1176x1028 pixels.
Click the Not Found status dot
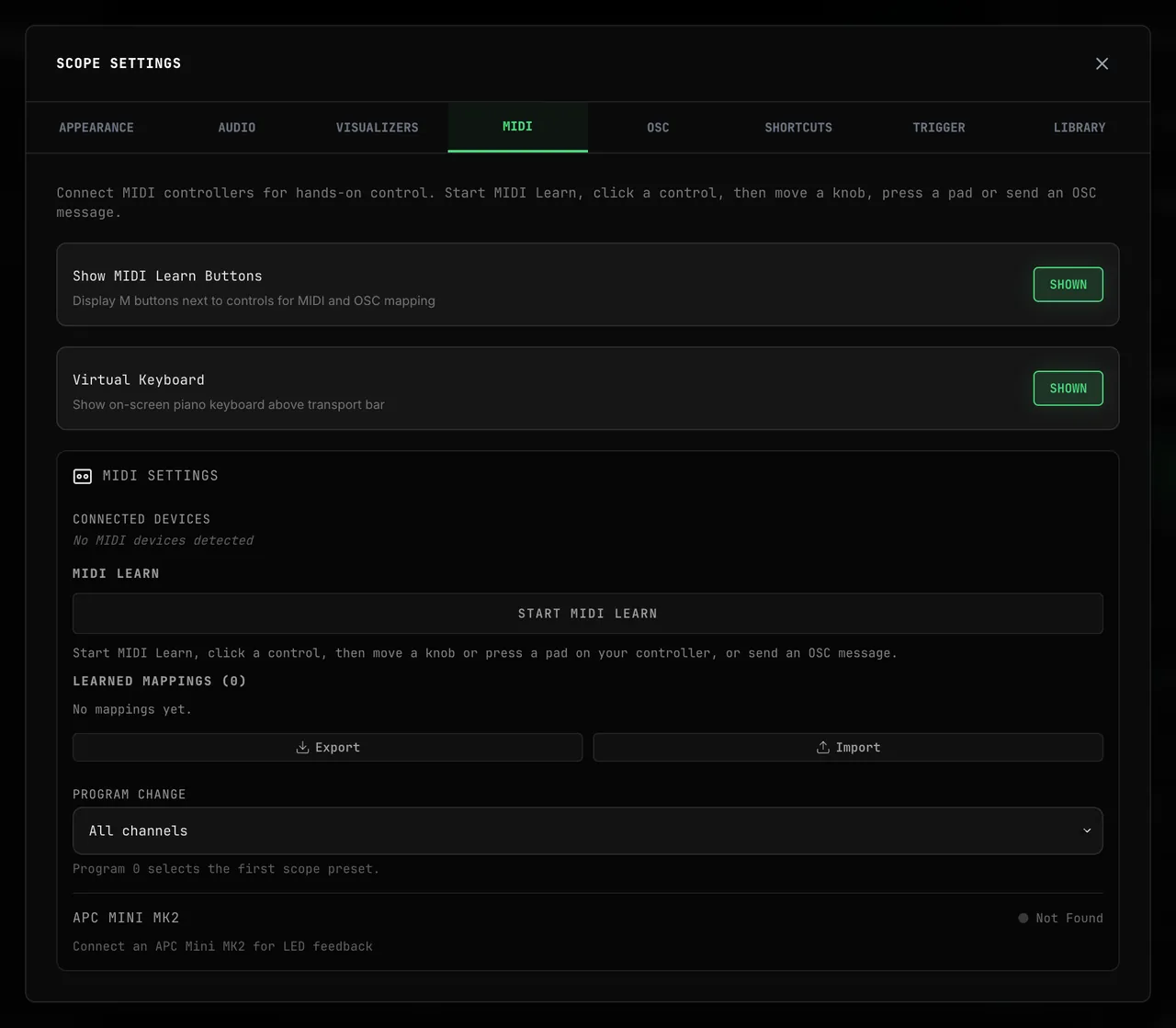(x=1023, y=918)
